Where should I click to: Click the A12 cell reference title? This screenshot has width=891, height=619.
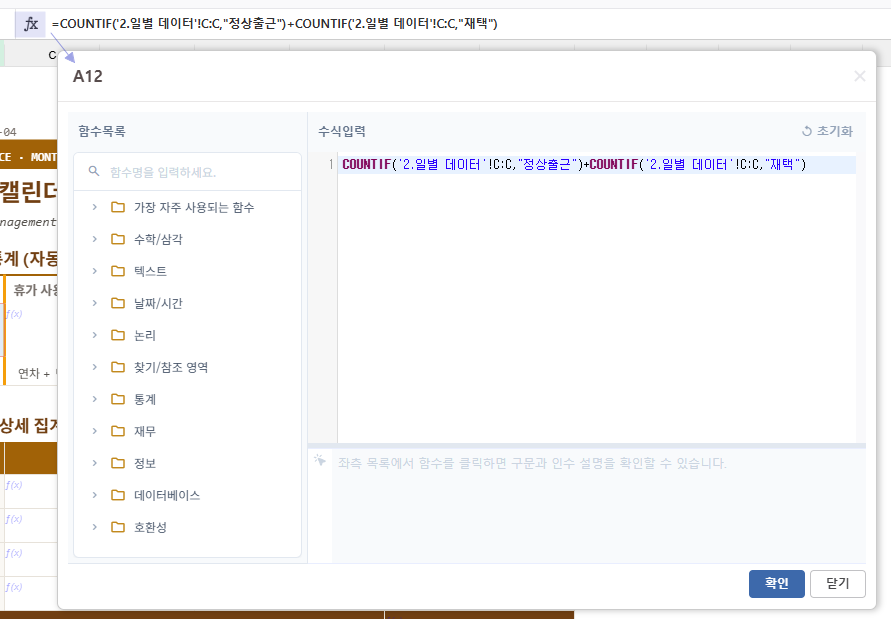[88, 76]
